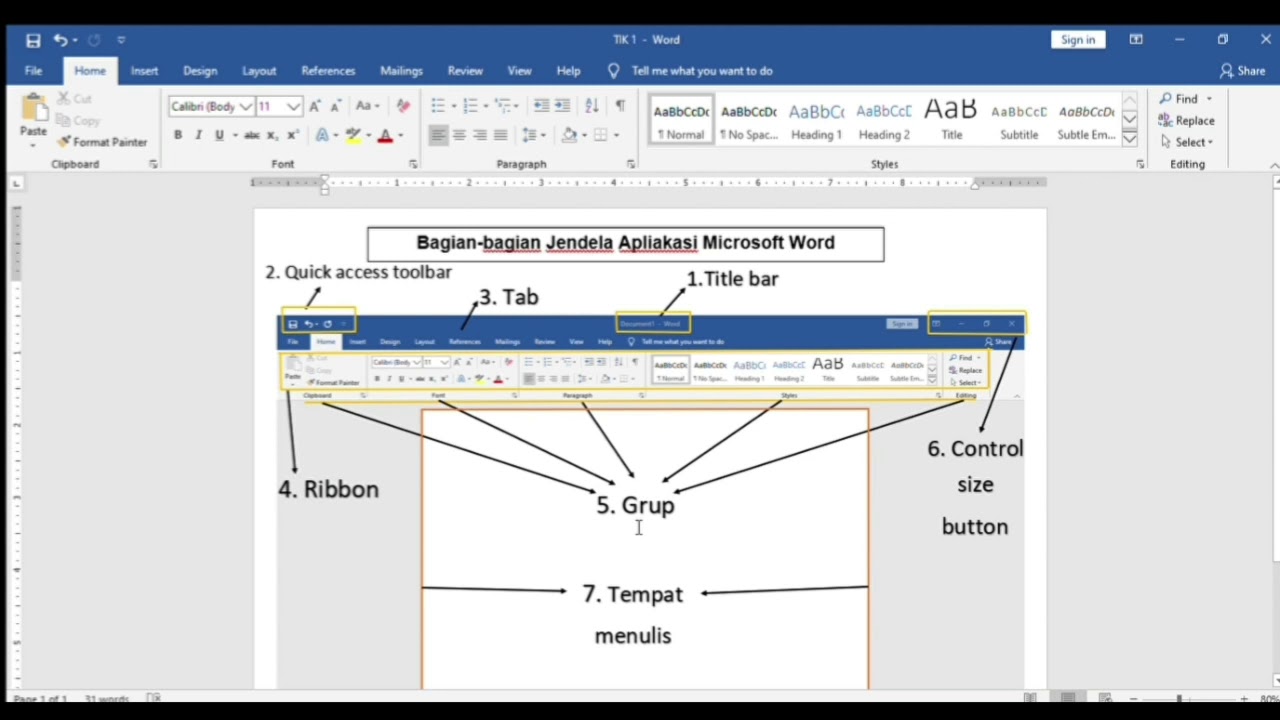
Task: Open the ribbon display options icon
Action: (1136, 40)
